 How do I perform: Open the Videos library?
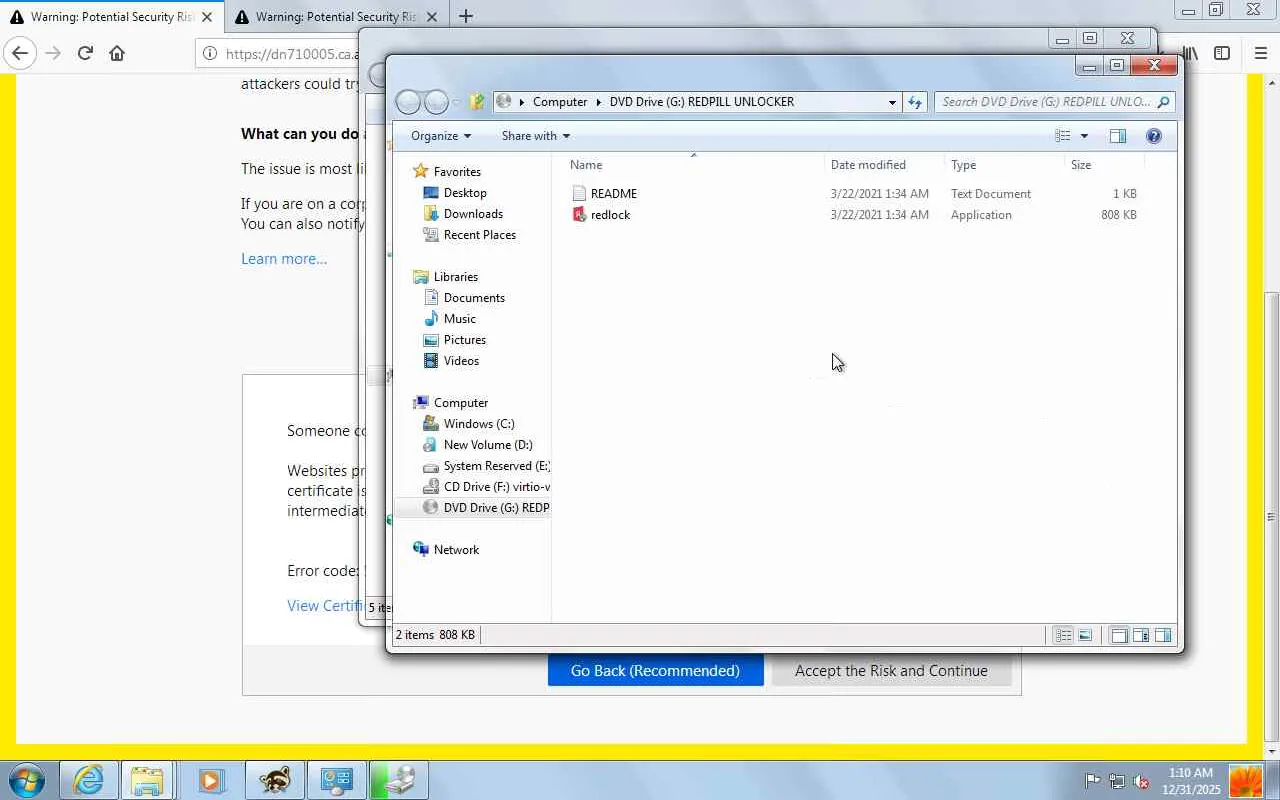pos(461,361)
